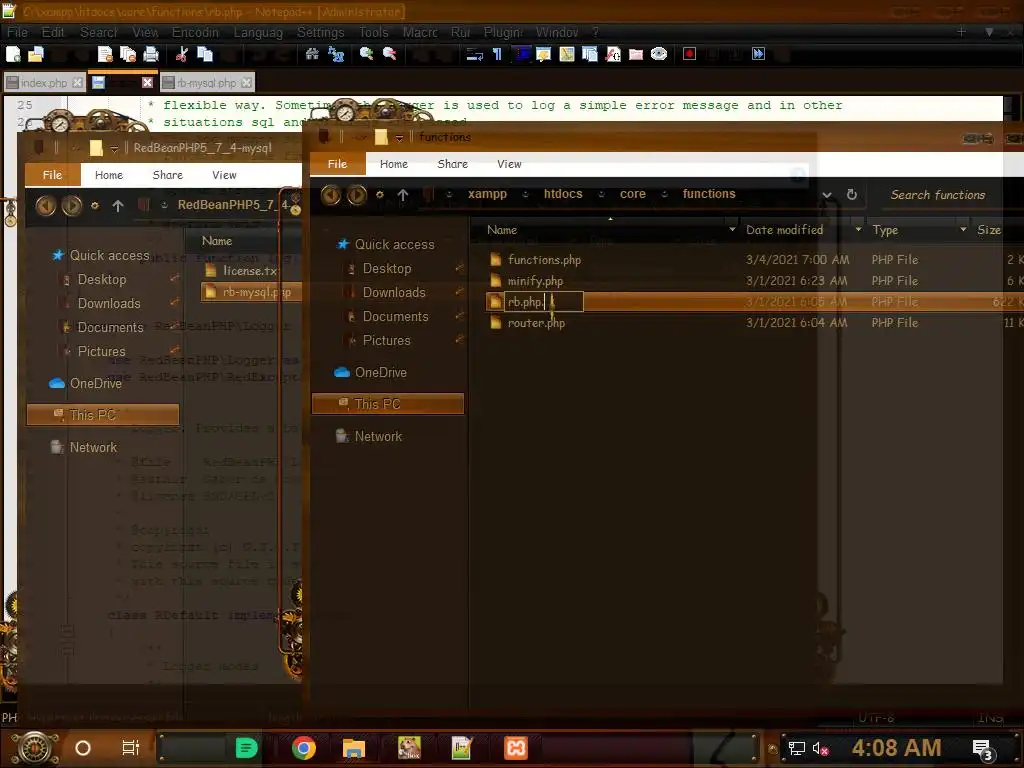
Task: Open the View ribbon tab in functions window
Action: (509, 164)
